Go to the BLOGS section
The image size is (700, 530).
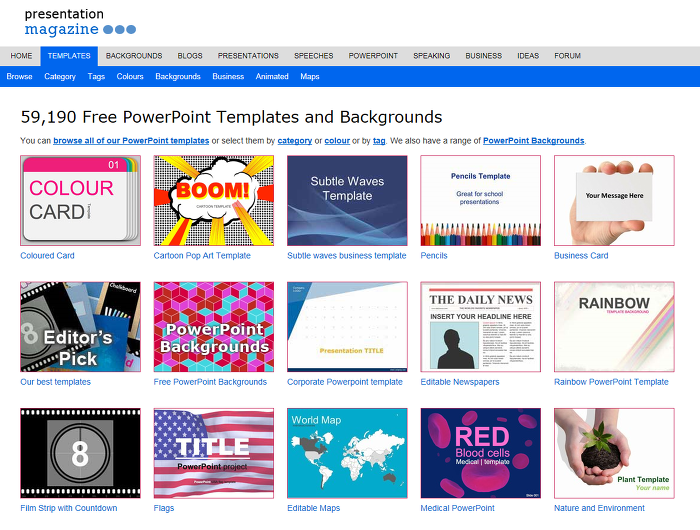pyautogui.click(x=190, y=56)
